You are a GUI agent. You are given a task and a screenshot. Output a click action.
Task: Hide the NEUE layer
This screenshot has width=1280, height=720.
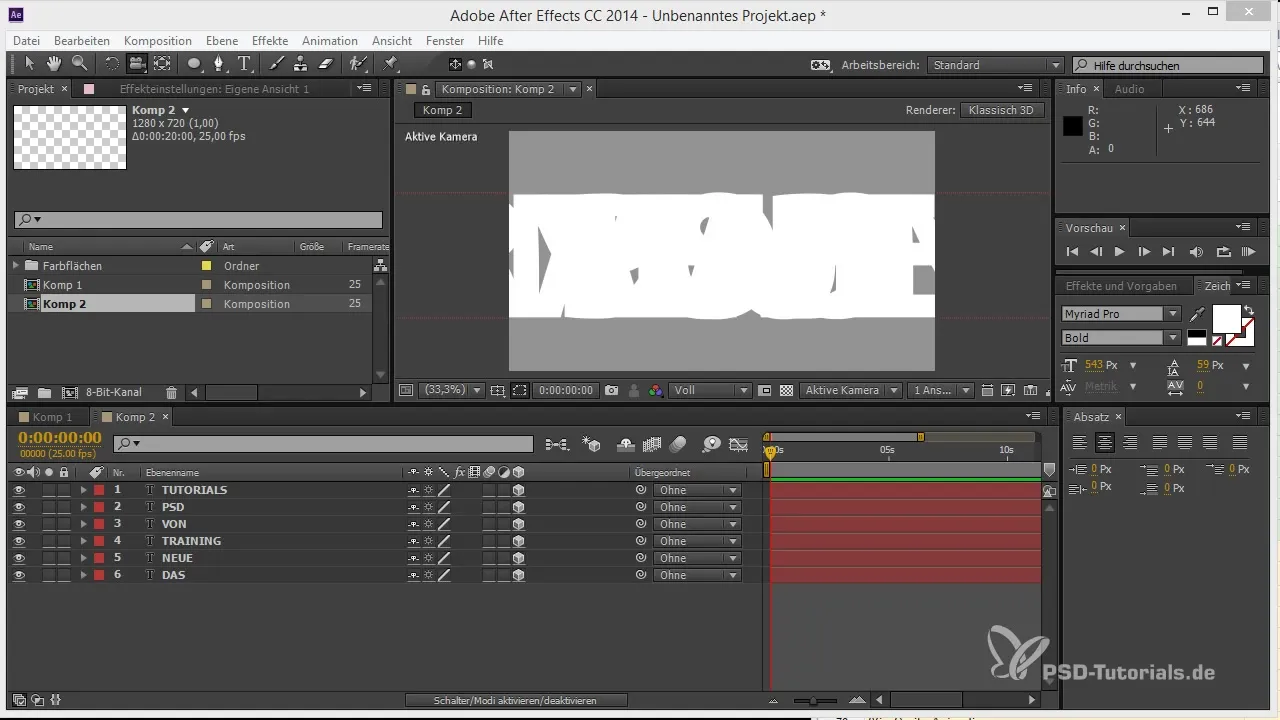coord(19,558)
